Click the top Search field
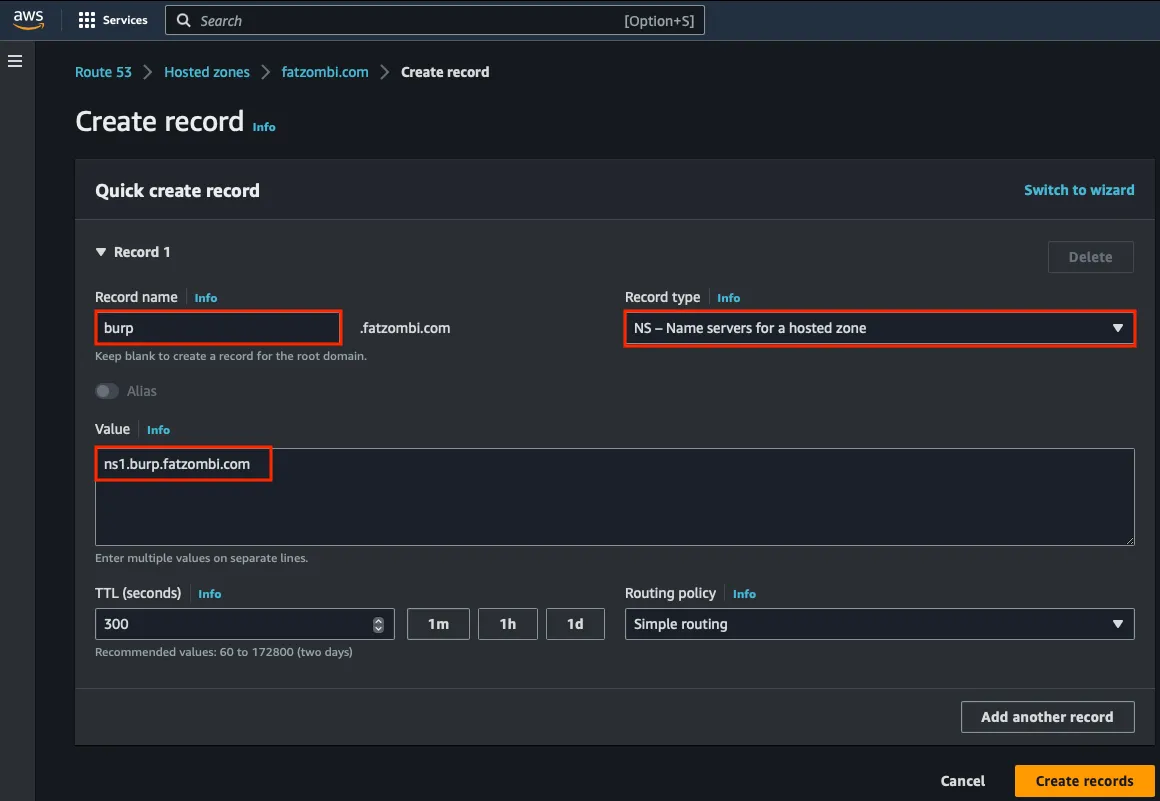This screenshot has height=801, width=1160. [x=434, y=21]
